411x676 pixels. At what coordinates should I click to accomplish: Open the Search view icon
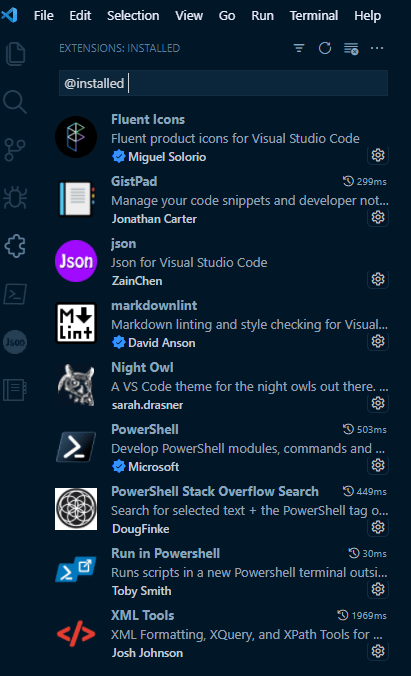coord(15,102)
